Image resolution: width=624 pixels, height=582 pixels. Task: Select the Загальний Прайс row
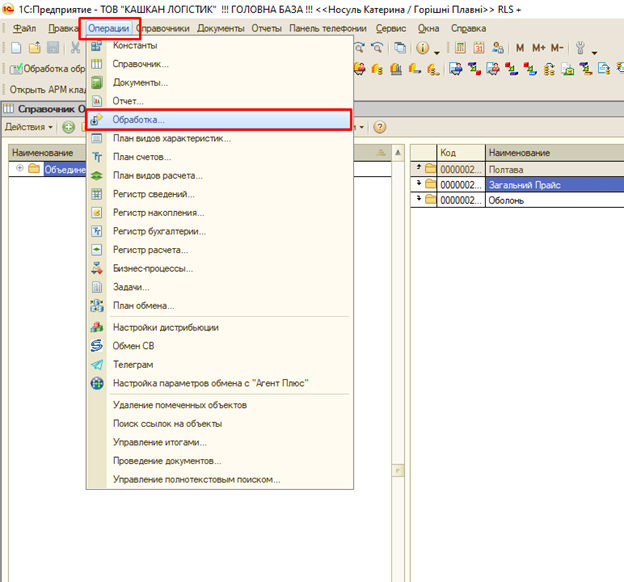[x=517, y=185]
